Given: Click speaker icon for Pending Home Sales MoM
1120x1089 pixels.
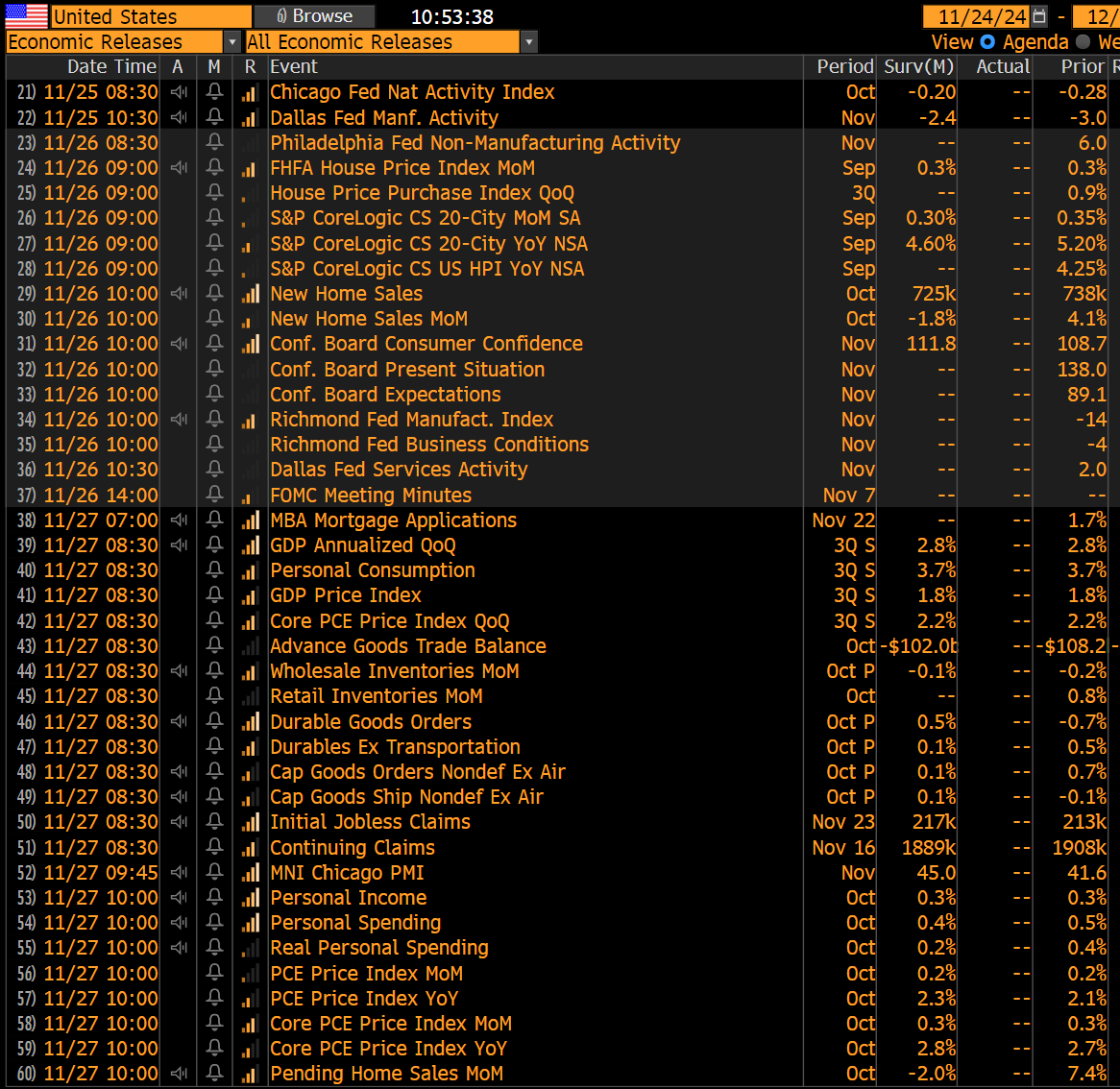Looking at the screenshot, I should pos(179,1073).
